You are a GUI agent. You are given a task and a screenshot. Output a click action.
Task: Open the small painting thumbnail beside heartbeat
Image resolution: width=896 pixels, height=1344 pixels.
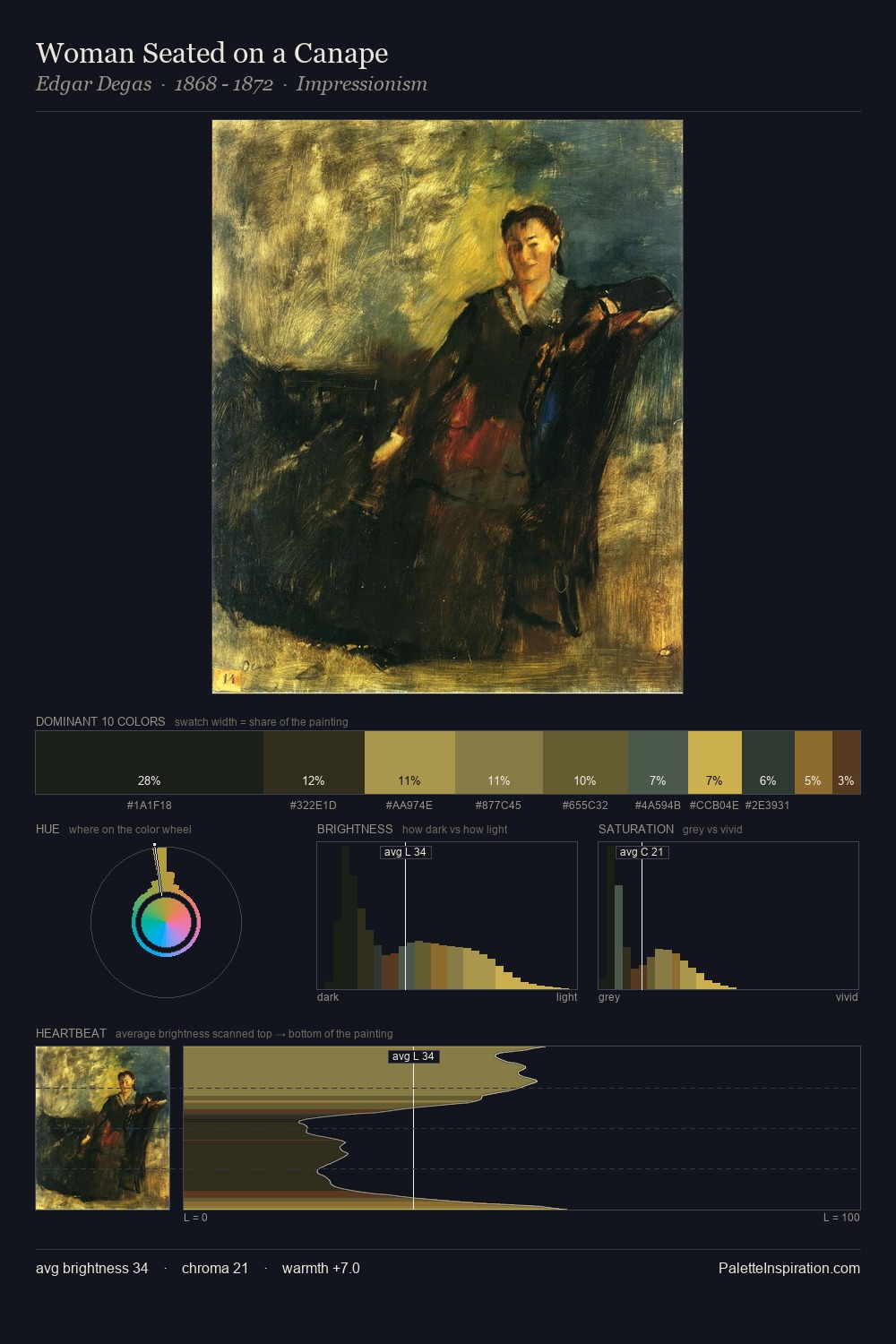(x=103, y=1128)
